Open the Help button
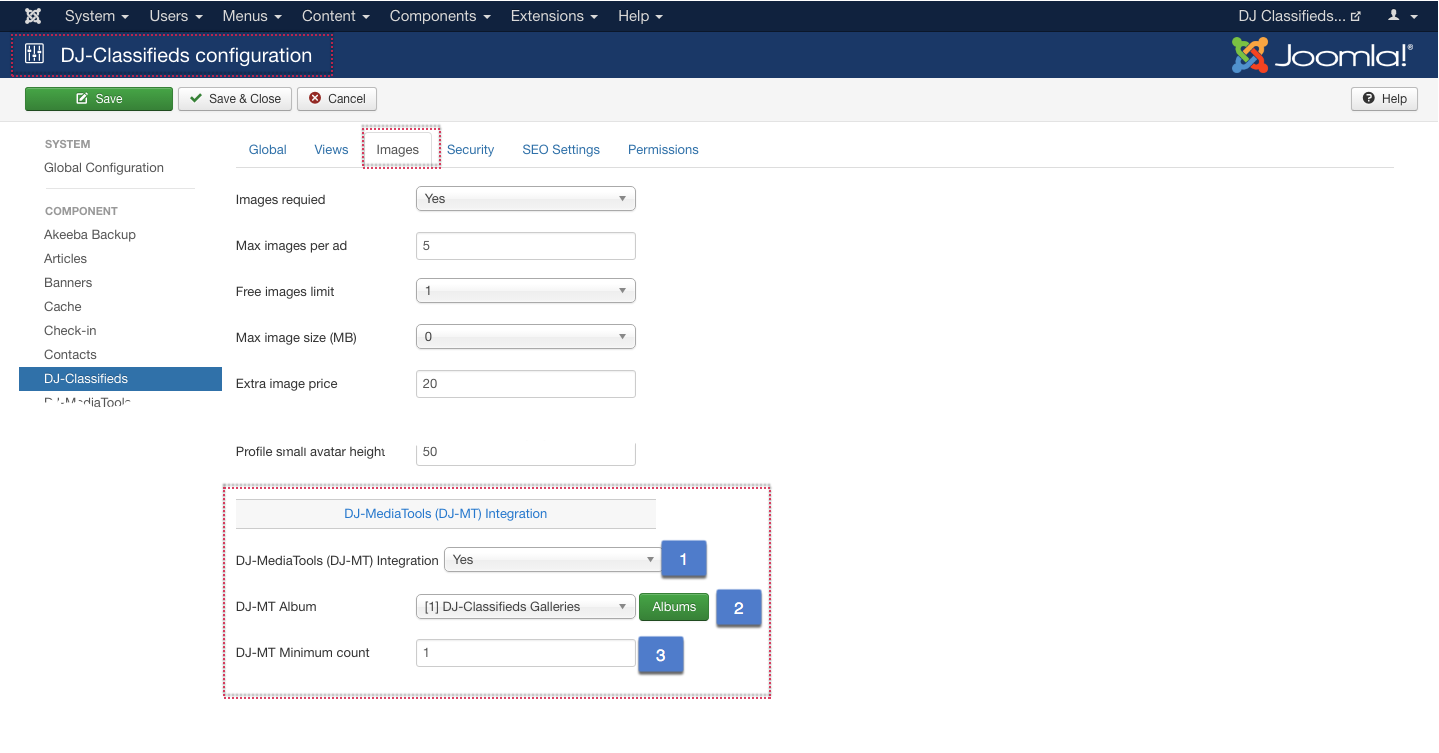Viewport: 1439px width, 753px height. (1384, 99)
